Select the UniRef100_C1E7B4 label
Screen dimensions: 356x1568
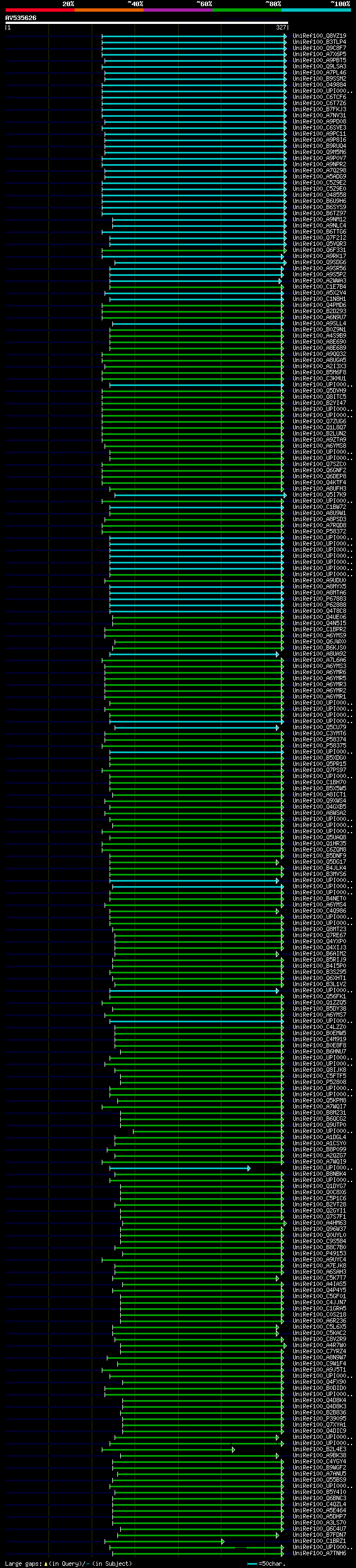click(x=319, y=286)
